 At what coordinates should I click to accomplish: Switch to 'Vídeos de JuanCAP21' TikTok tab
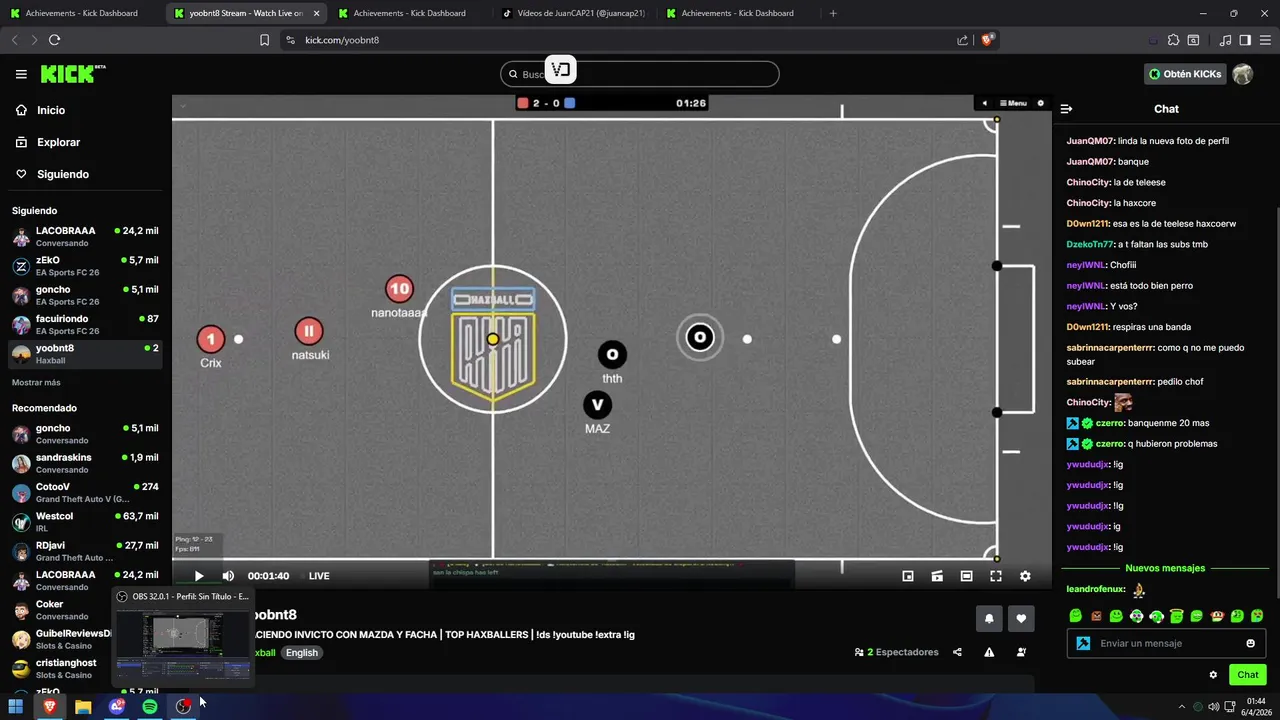point(574,13)
